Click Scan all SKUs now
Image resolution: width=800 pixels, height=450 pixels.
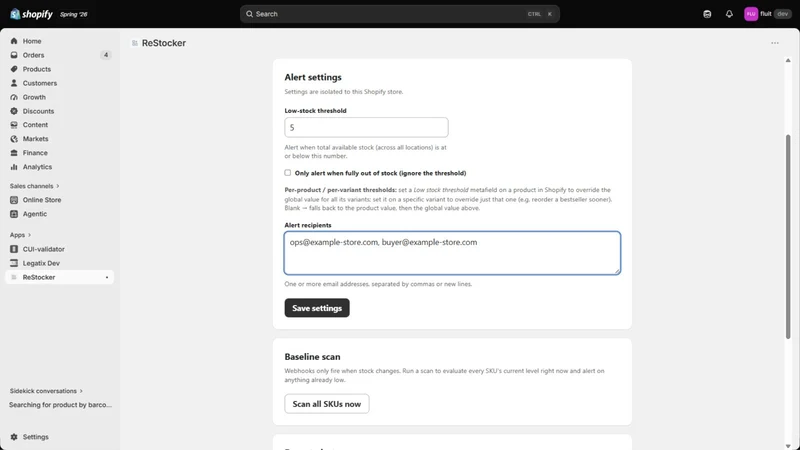[327, 404]
